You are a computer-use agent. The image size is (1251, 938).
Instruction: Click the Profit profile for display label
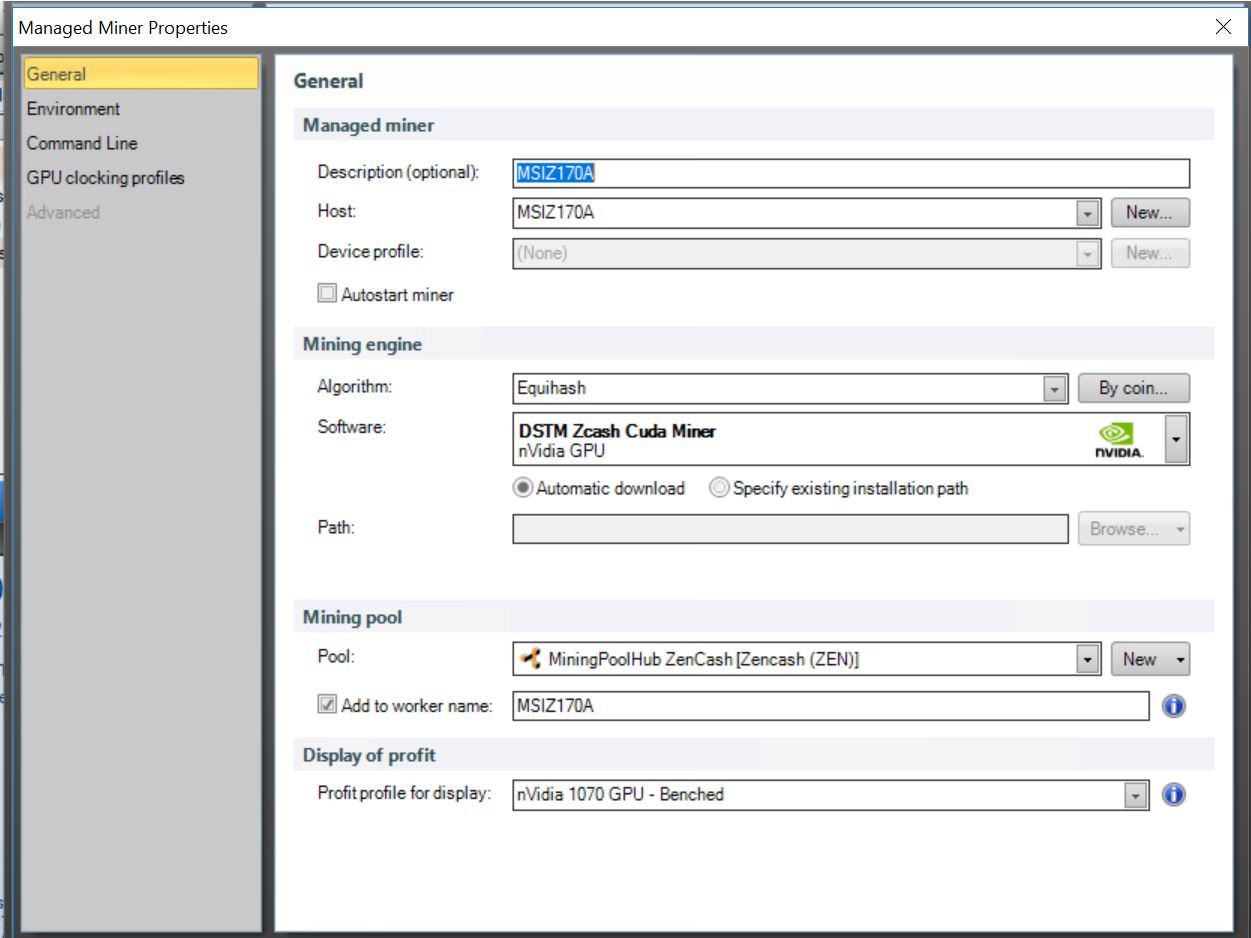click(x=405, y=793)
